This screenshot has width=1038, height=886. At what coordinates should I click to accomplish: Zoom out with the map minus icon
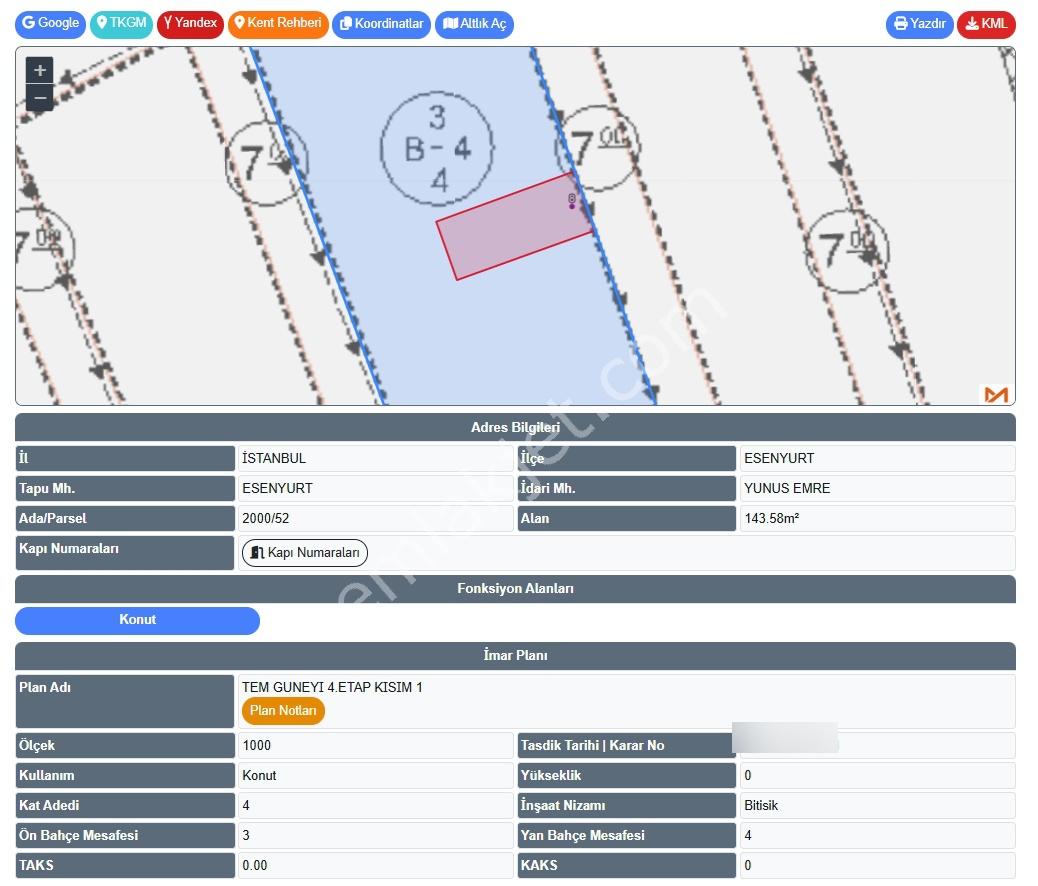tap(40, 97)
